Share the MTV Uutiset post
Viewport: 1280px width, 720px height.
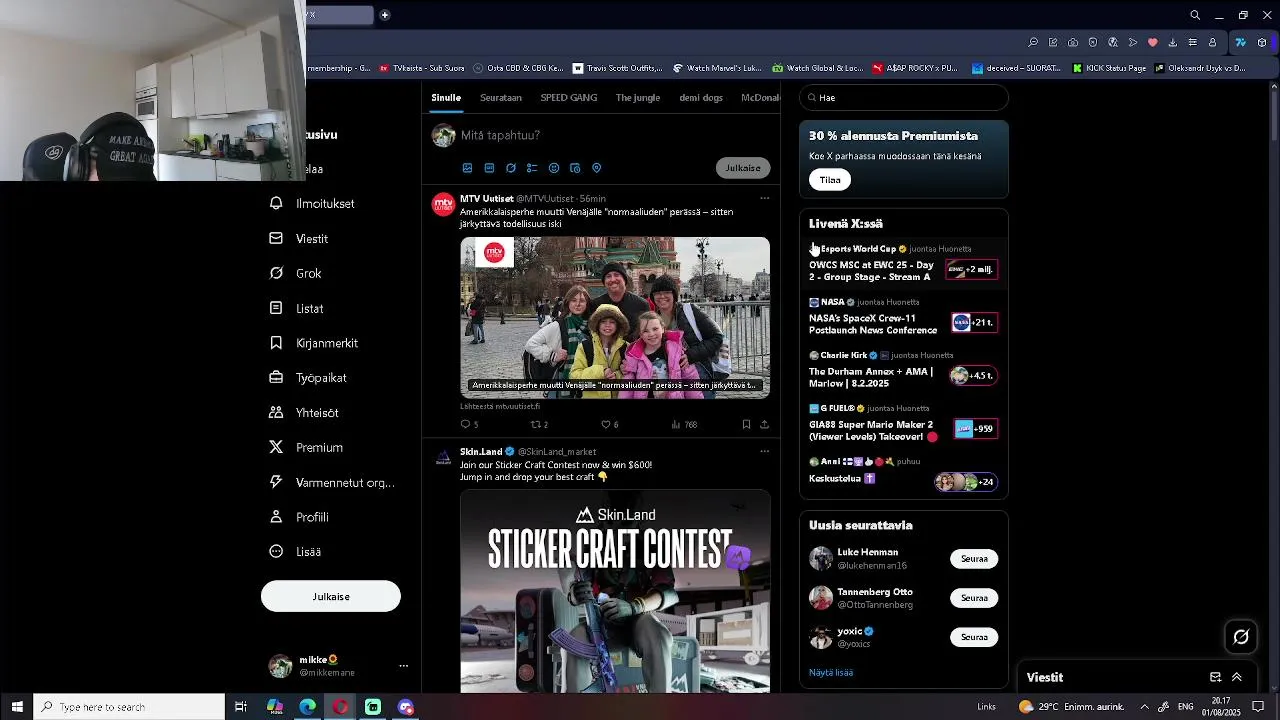click(x=765, y=425)
